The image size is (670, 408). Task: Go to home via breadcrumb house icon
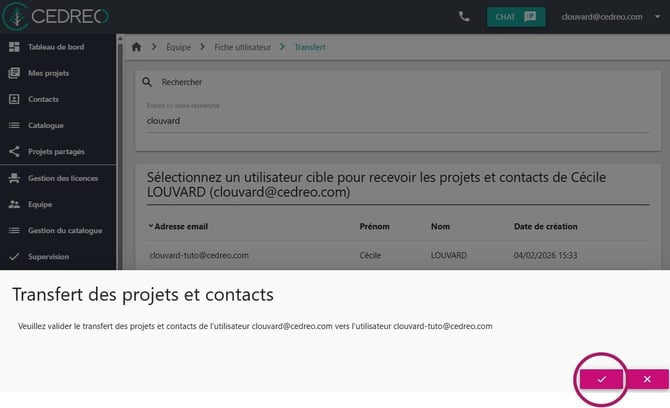[x=136, y=47]
